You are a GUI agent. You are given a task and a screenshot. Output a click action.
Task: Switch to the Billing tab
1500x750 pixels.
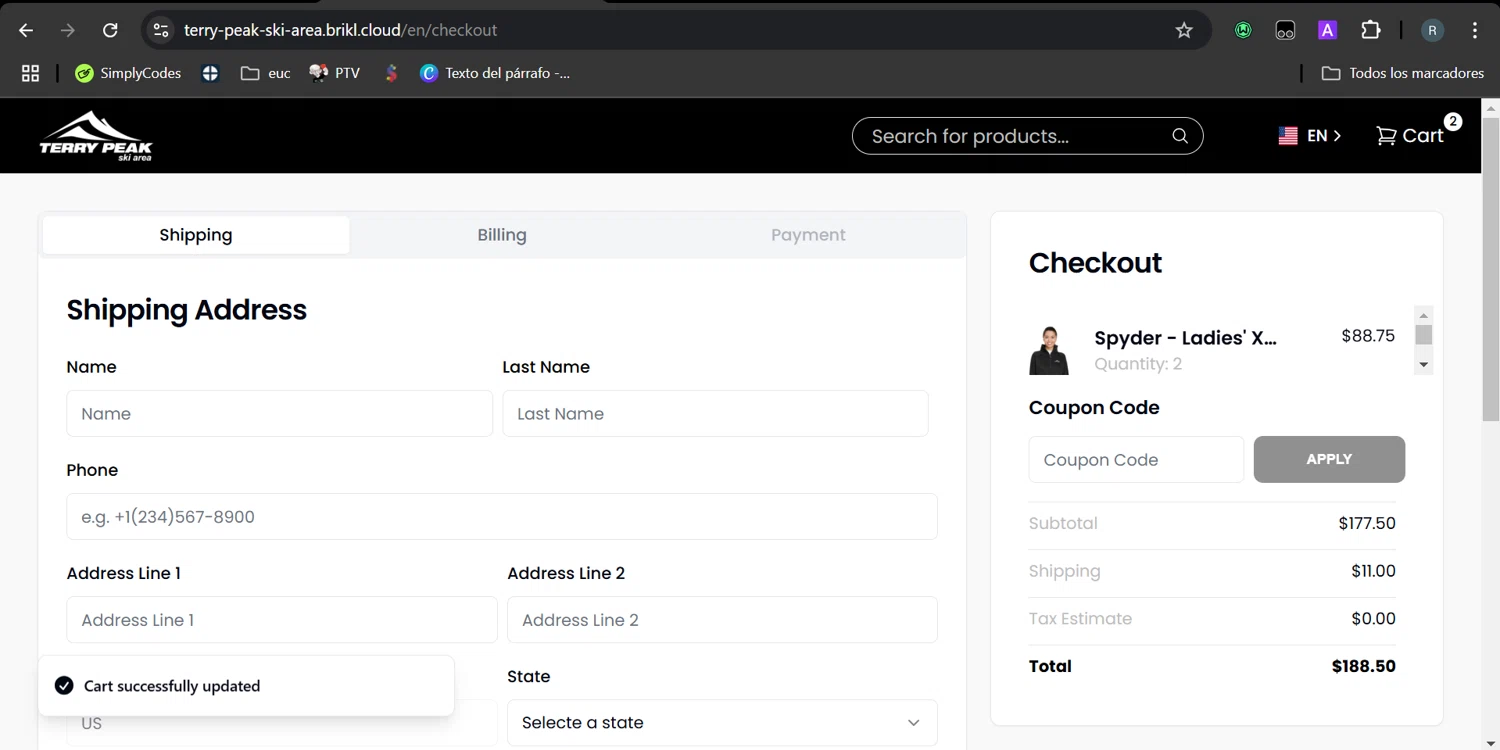(x=502, y=235)
